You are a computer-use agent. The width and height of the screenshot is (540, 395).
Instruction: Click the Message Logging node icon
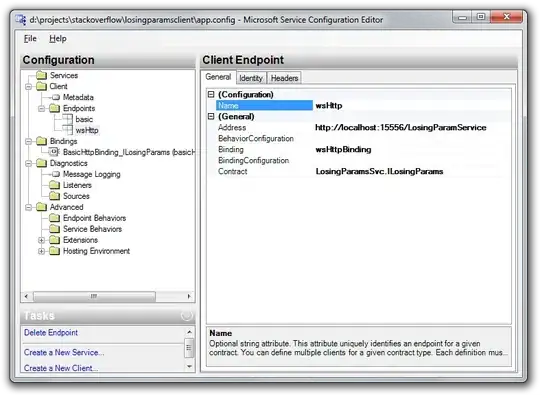(55, 174)
